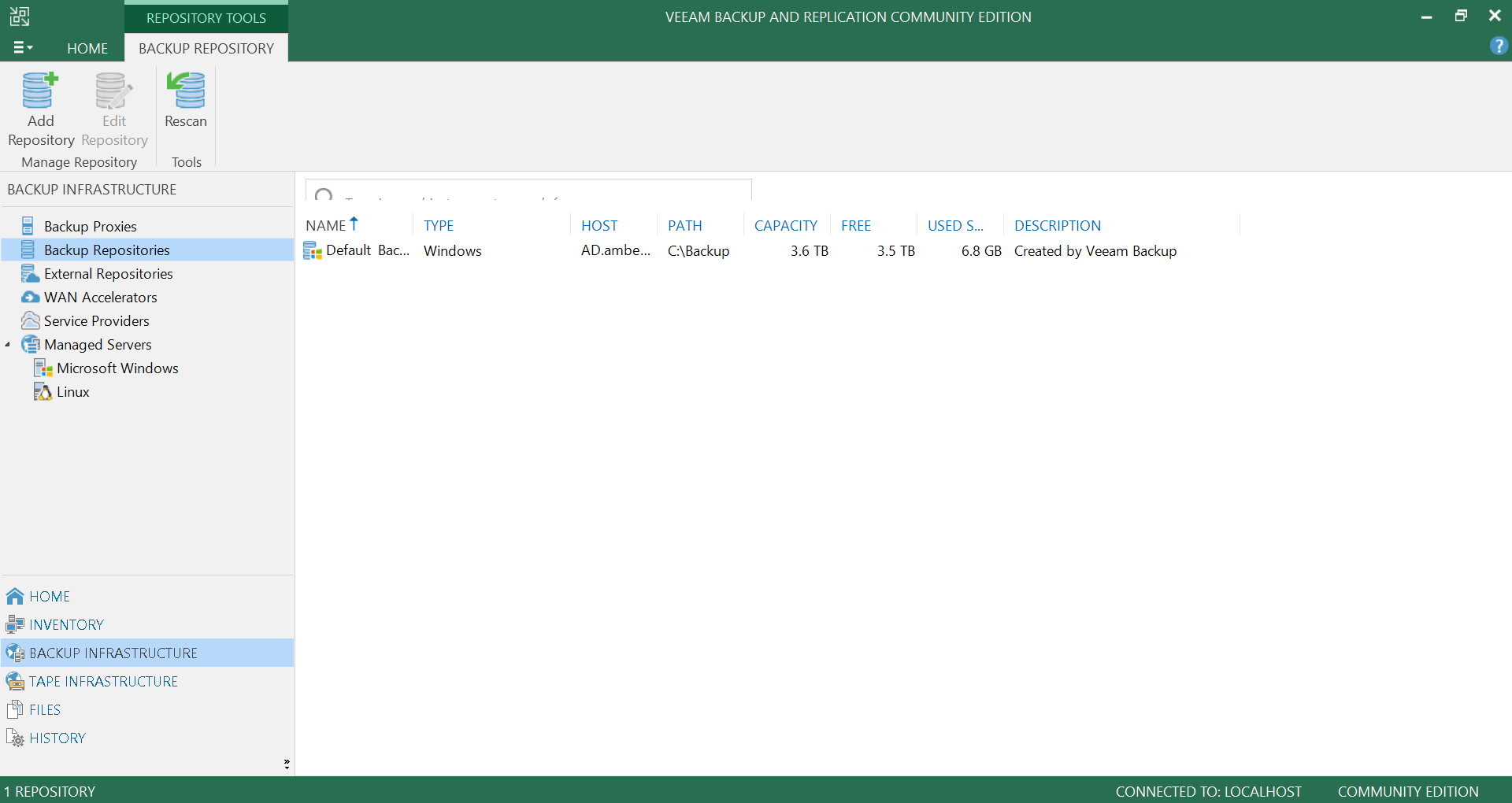
Task: Open the main hamburger menu
Action: (23, 48)
